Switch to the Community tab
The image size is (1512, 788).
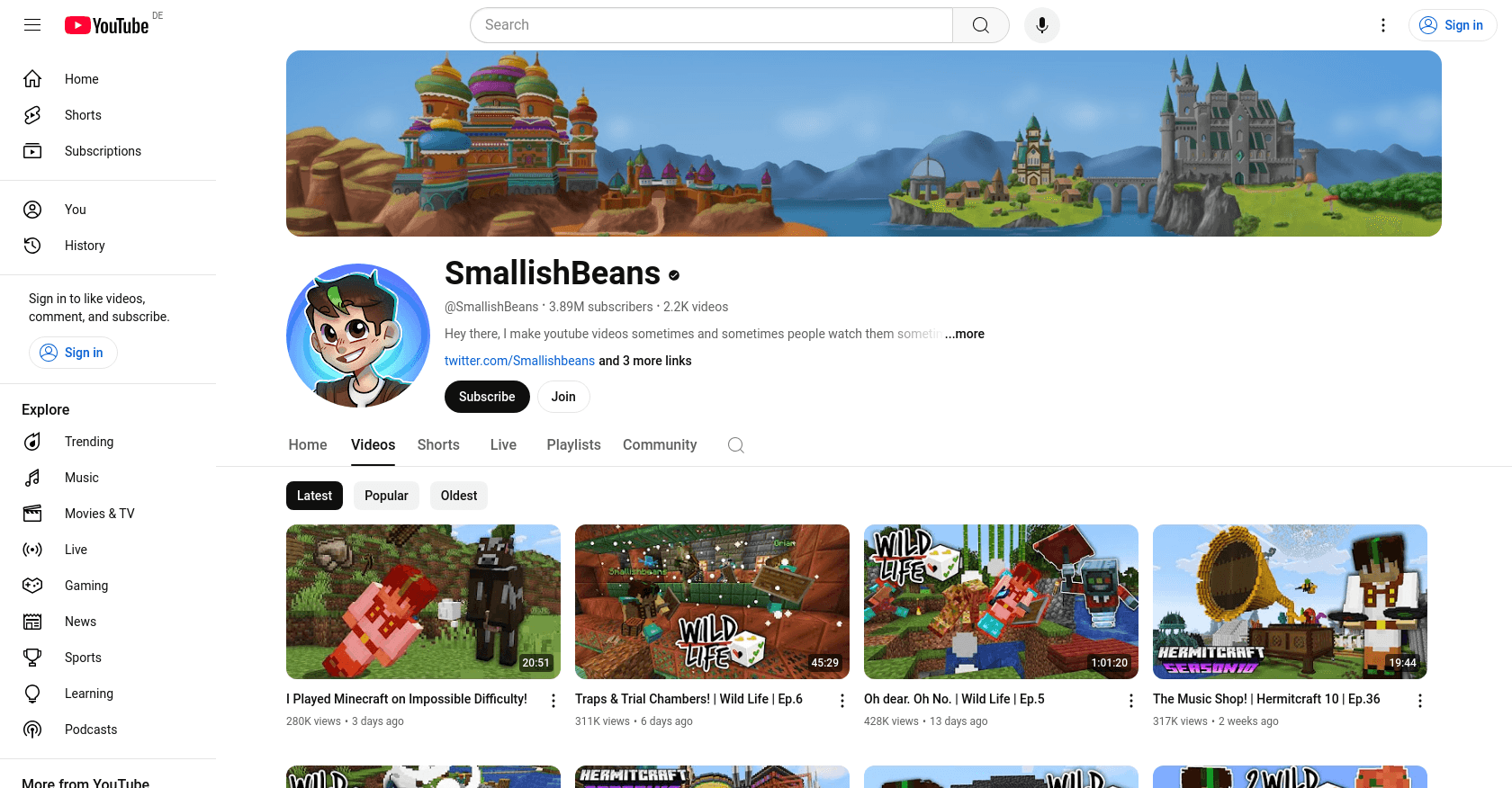pos(660,445)
